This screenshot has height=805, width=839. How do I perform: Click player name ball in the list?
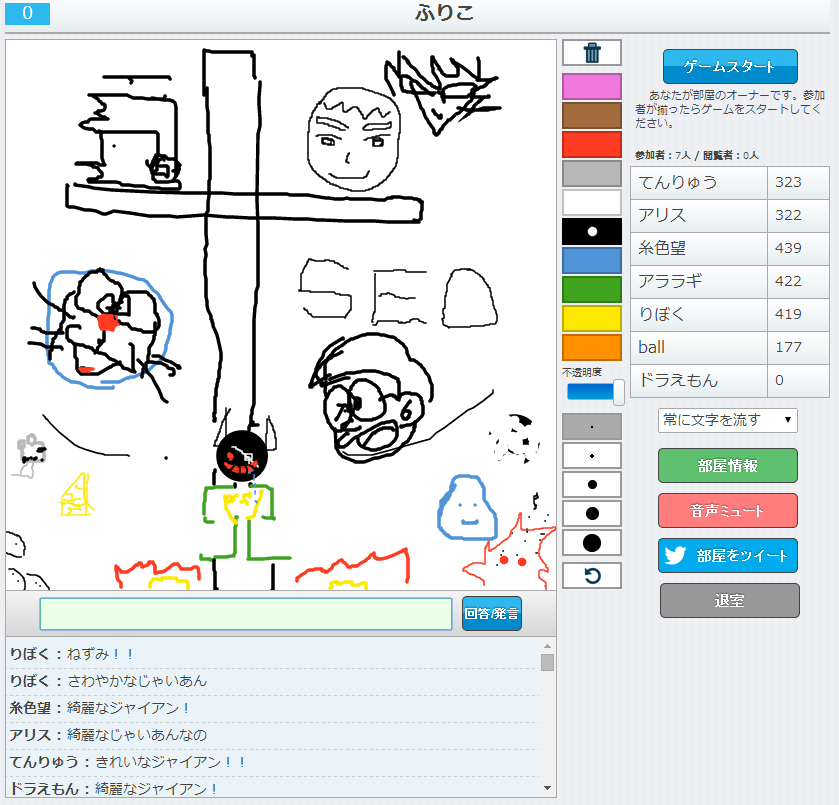click(651, 347)
